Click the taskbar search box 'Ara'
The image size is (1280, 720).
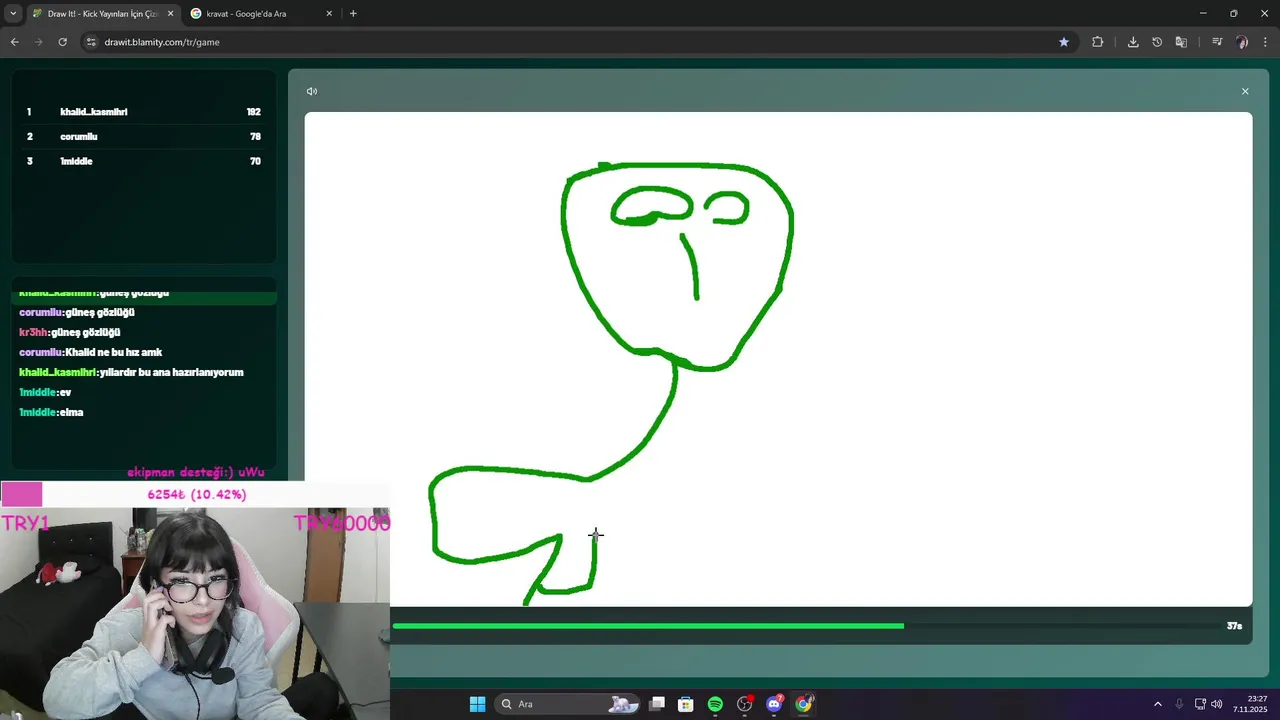pos(568,704)
